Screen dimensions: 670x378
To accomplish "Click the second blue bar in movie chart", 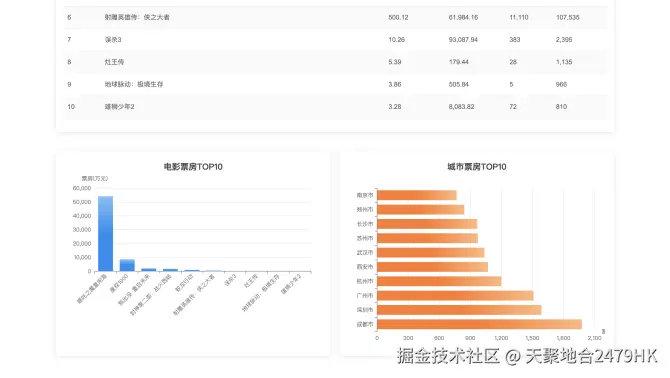I will tap(127, 265).
